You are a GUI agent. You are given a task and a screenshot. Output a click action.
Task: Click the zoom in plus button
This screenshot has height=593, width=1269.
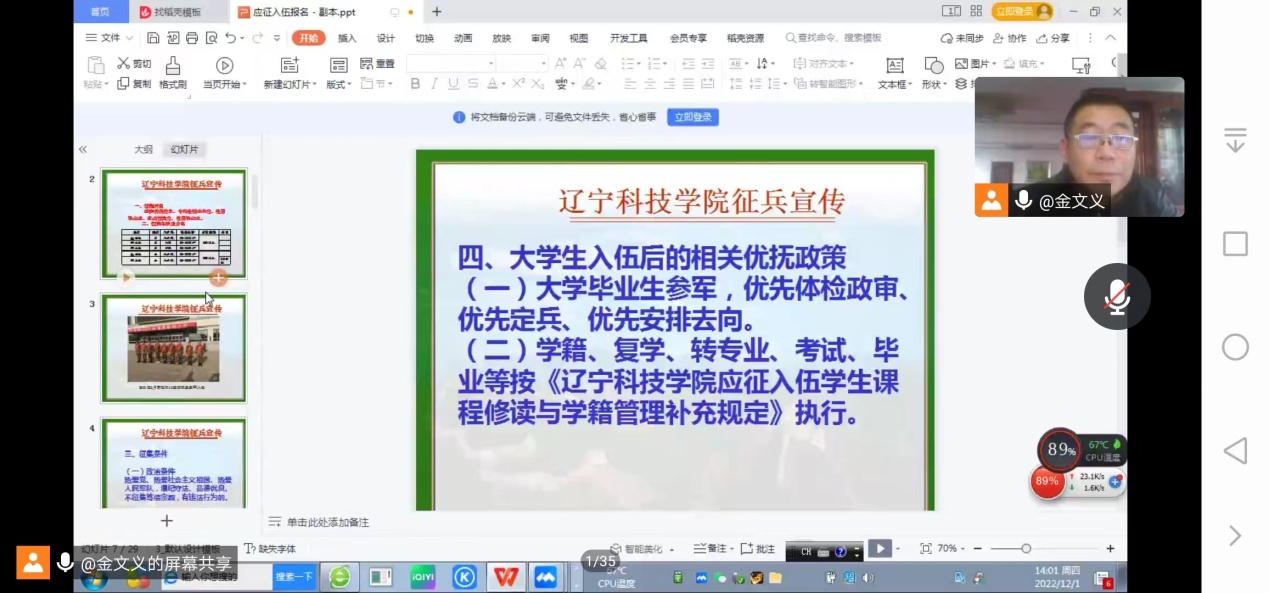(x=1110, y=549)
